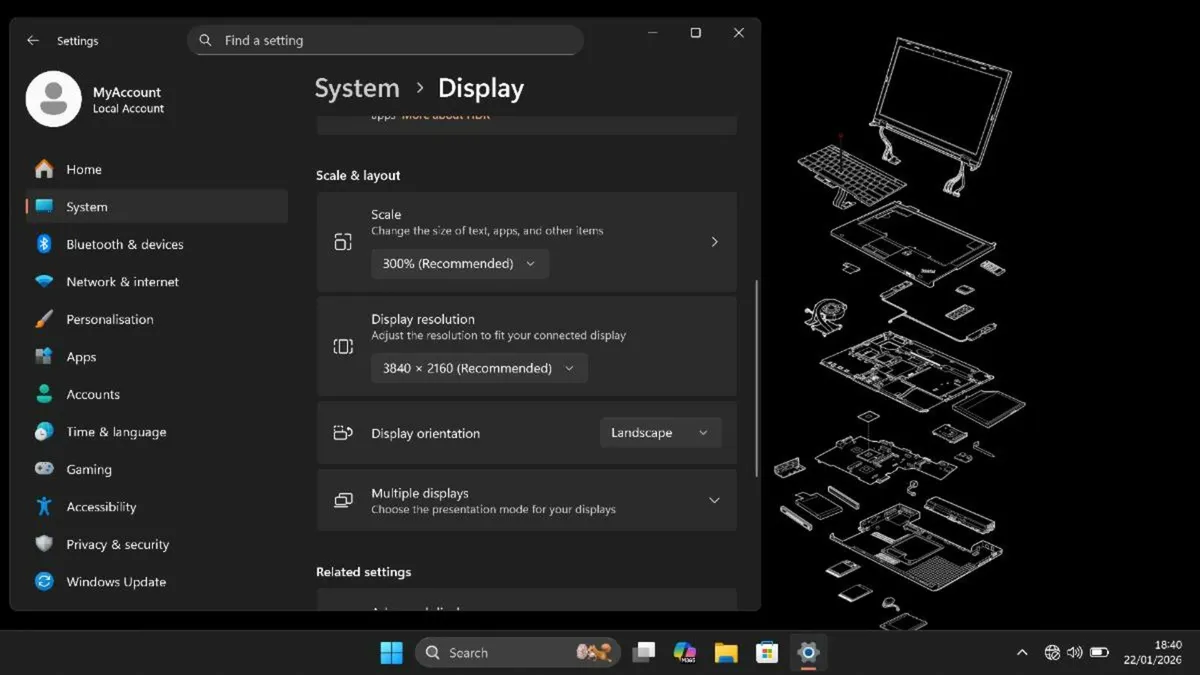
Task: Open Personalisation settings in the sidebar
Action: tap(110, 319)
